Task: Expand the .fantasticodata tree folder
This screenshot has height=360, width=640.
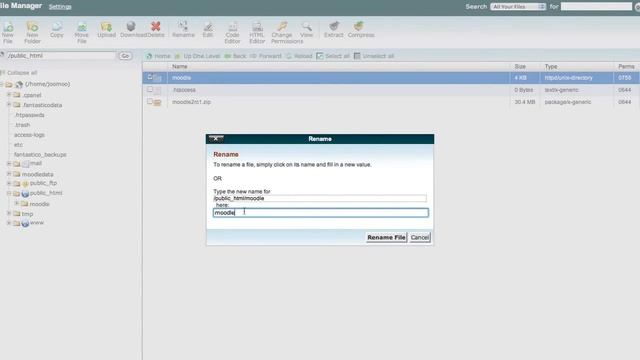Action: click(9, 104)
